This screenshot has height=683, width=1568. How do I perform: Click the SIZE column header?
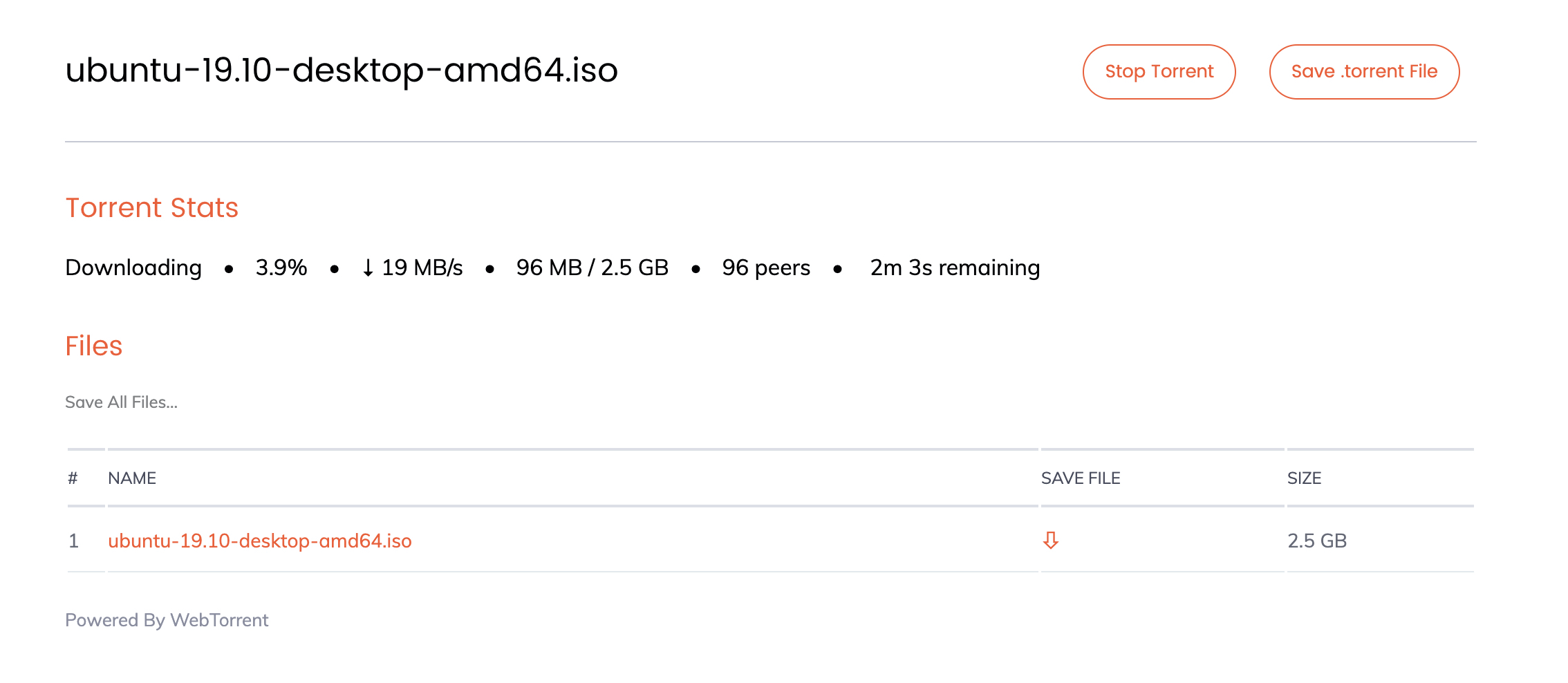pyautogui.click(x=1304, y=478)
